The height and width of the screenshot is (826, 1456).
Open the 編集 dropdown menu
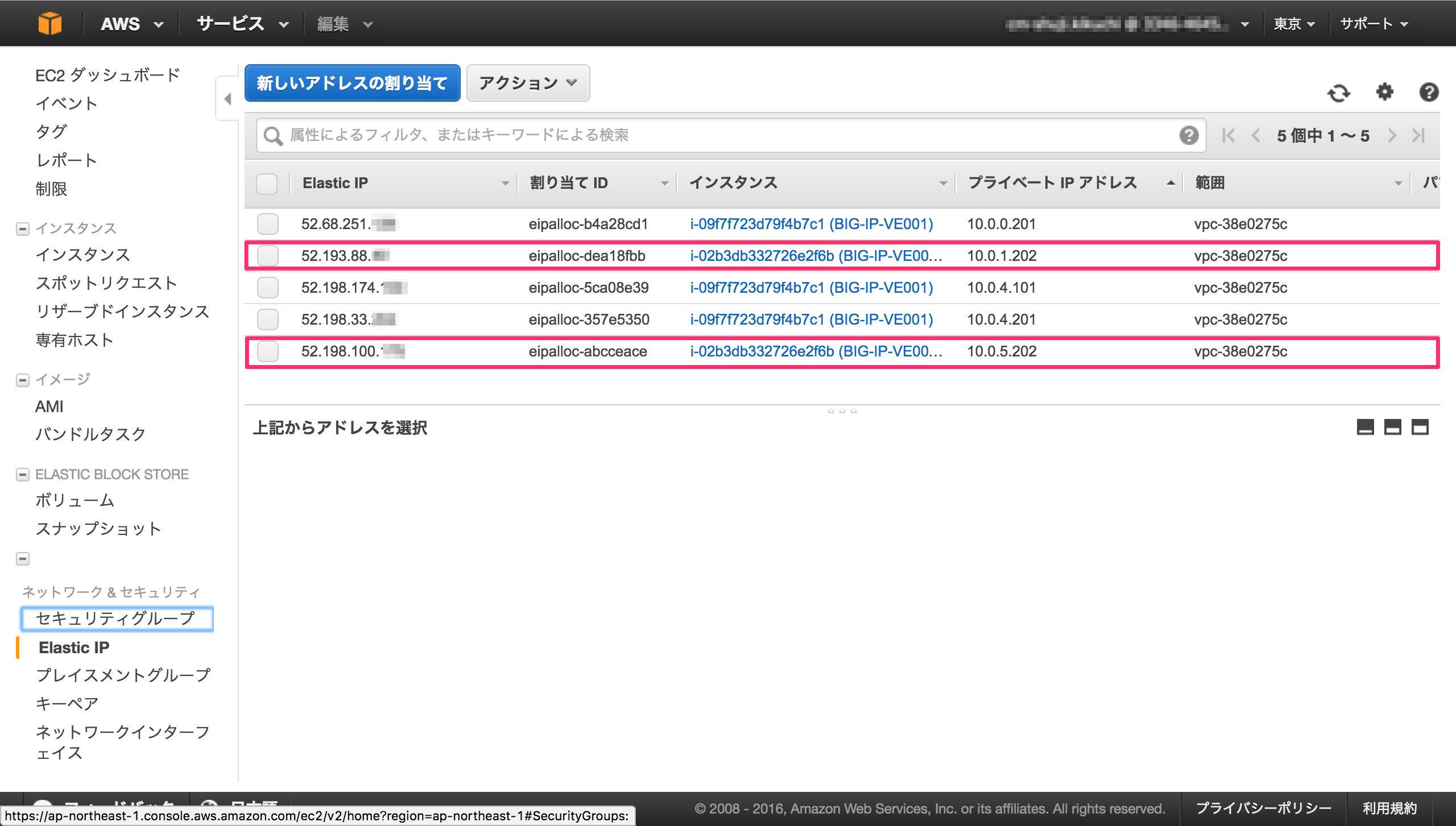click(x=345, y=24)
